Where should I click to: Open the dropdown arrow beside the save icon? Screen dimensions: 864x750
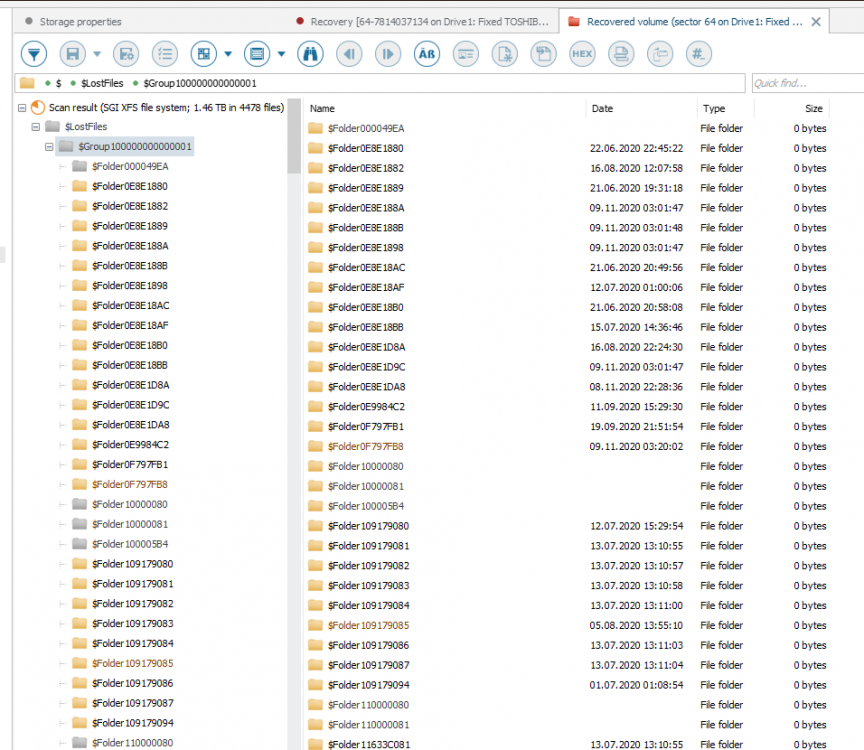click(97, 54)
